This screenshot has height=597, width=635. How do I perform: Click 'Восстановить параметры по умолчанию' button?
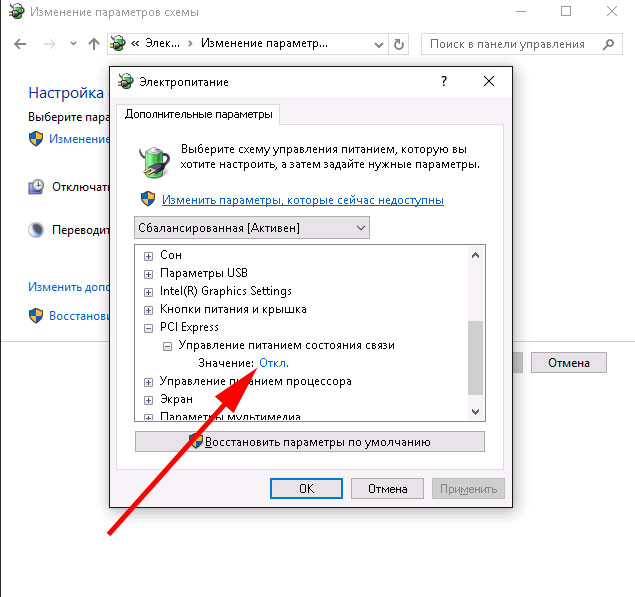[310, 441]
